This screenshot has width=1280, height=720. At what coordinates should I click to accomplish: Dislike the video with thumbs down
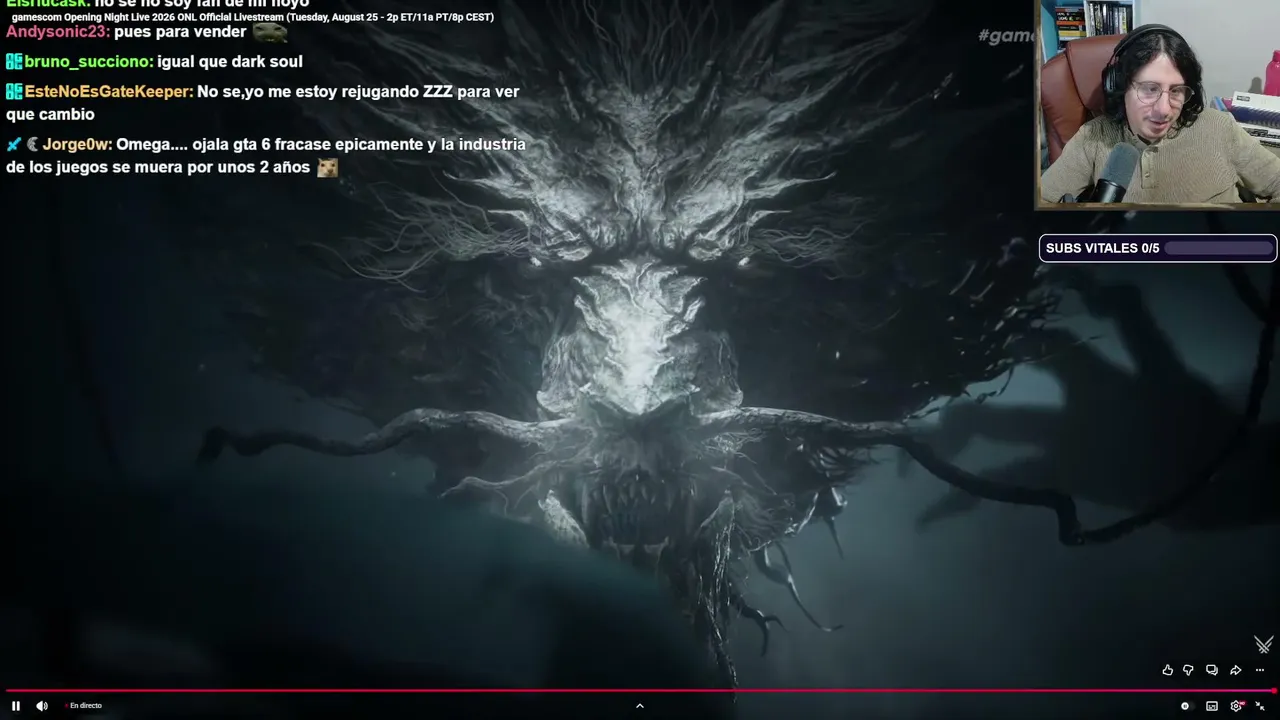pyautogui.click(x=1188, y=670)
